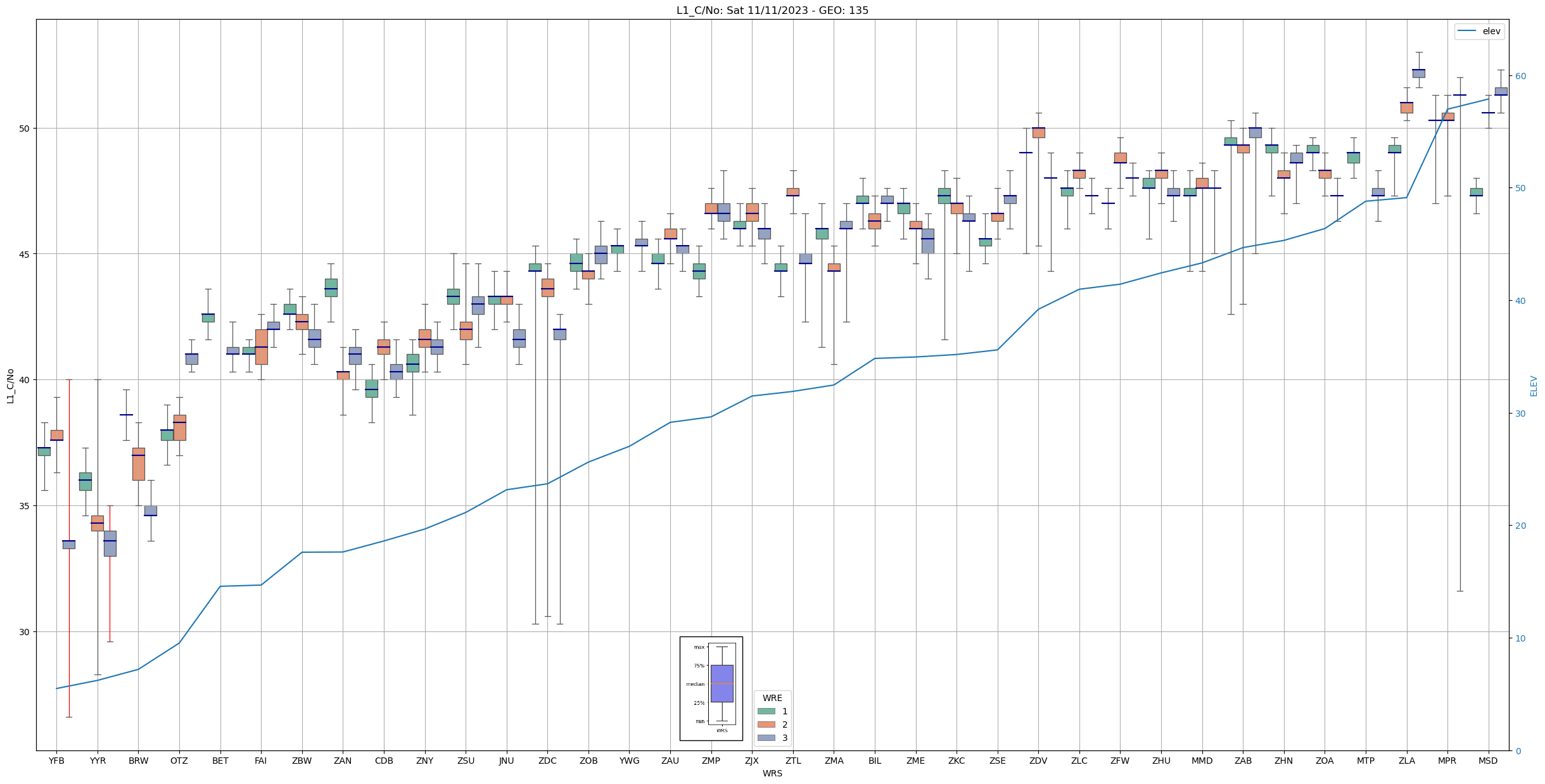1545x784 pixels.
Task: Click the x-axis tick label 'ZAB'
Action: coord(1243,761)
